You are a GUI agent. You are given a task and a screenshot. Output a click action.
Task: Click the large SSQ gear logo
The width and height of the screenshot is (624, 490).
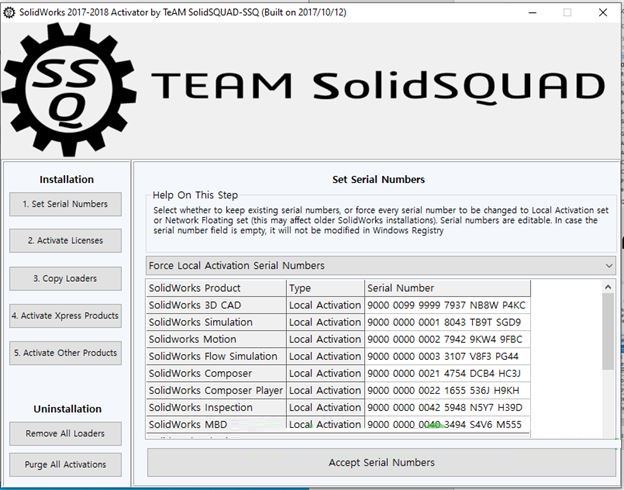coord(68,89)
